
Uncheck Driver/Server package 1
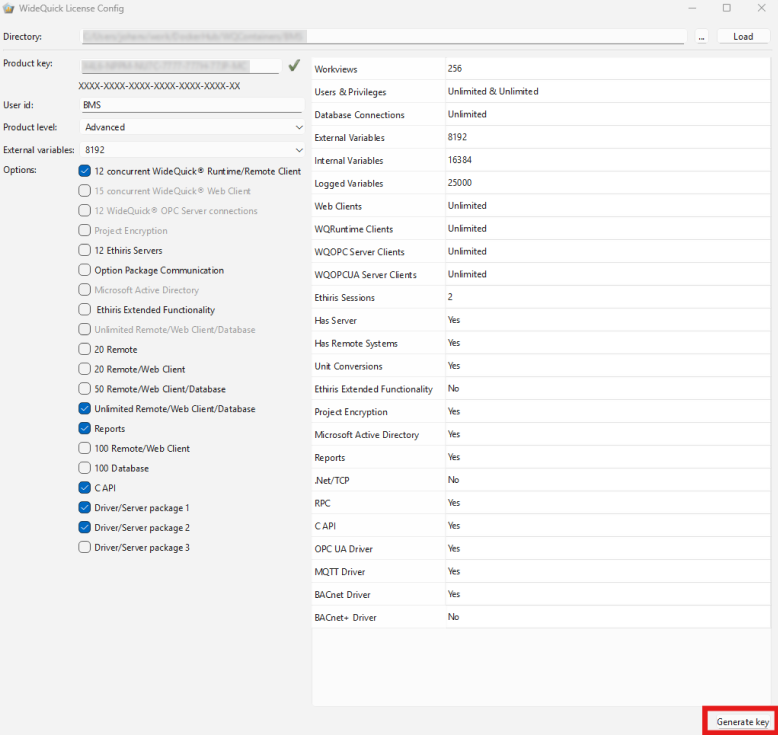[84, 508]
